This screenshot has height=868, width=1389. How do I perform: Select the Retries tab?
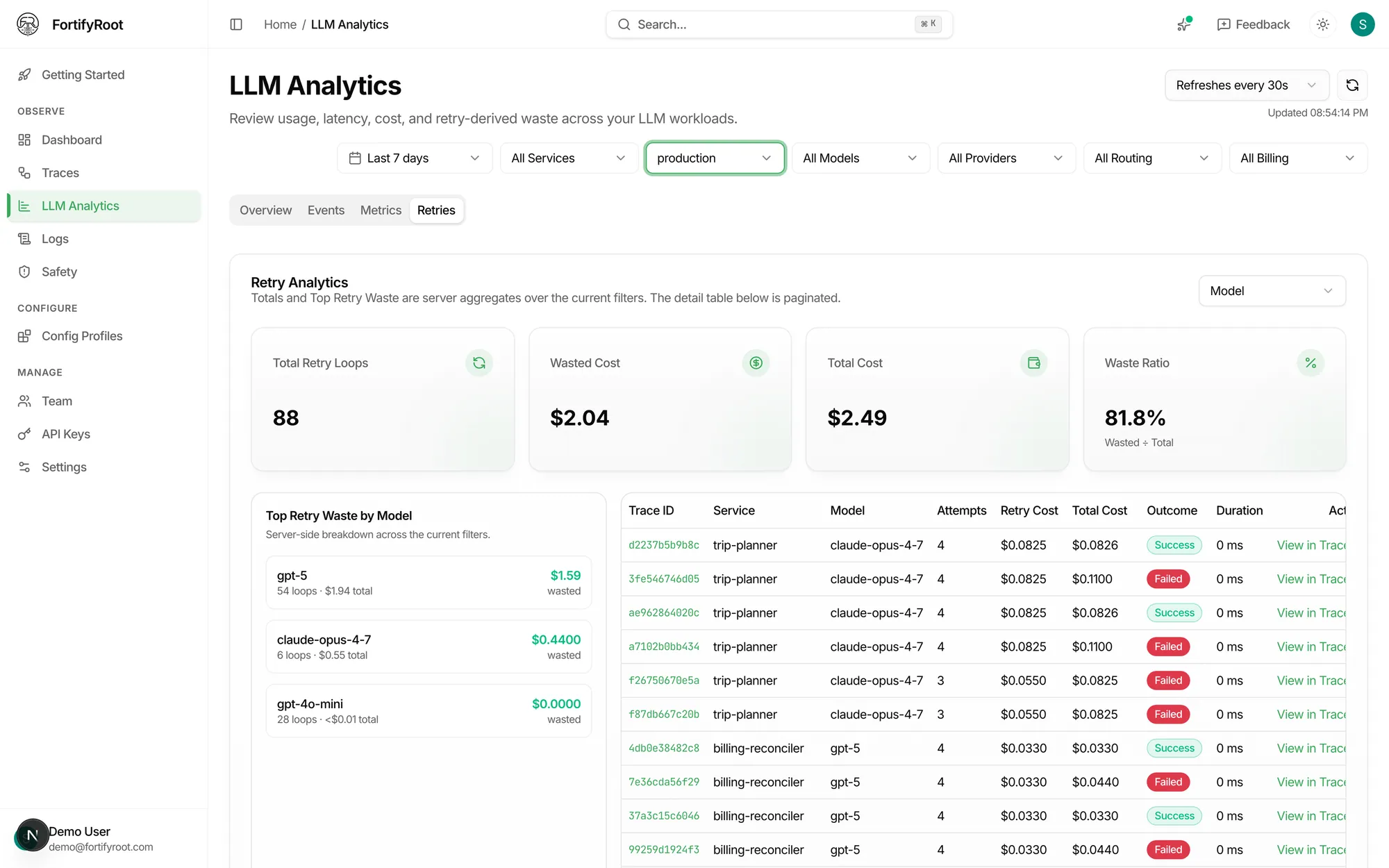(436, 210)
